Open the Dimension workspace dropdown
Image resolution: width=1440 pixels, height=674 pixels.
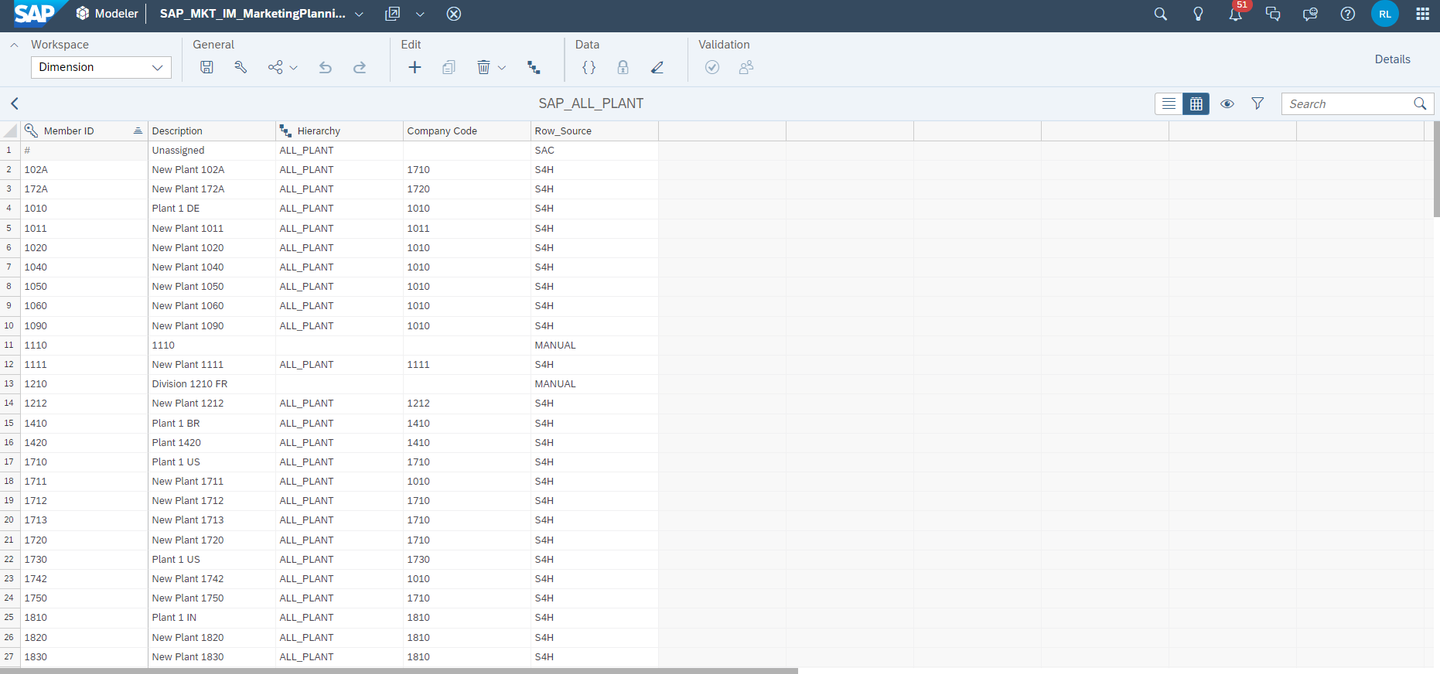click(x=101, y=67)
